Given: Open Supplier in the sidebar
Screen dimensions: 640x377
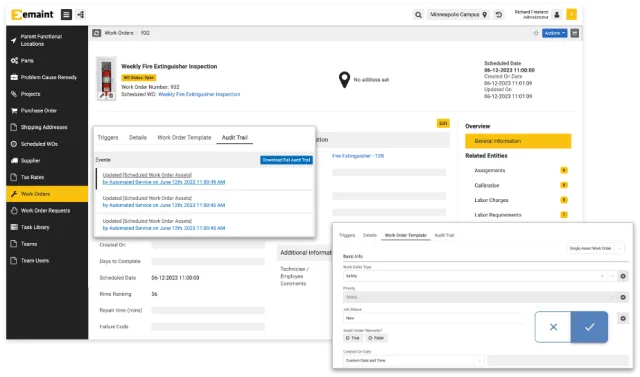Looking at the screenshot, I should 47,161.
